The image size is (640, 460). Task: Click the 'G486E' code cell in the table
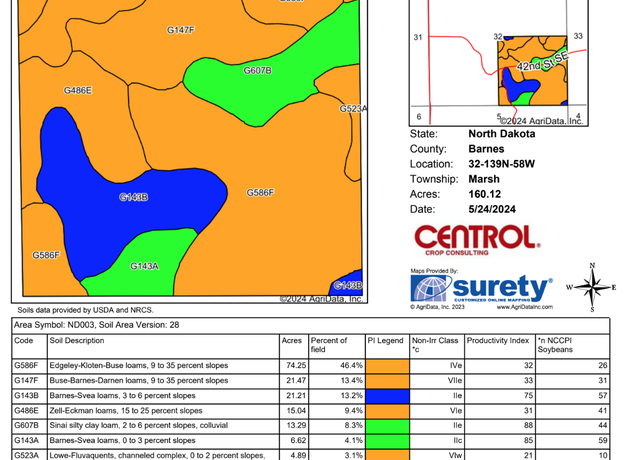click(27, 411)
